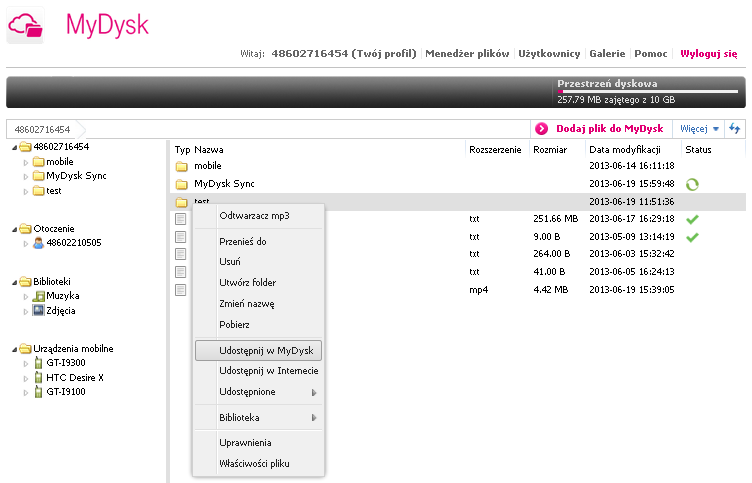Screen dimensions: 752x483
Task: Click the GT-I9100 phone icon
Action: pyautogui.click(x=38, y=392)
